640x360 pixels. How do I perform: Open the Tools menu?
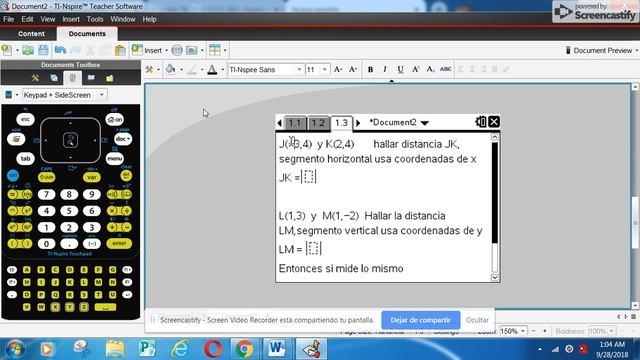[95, 19]
